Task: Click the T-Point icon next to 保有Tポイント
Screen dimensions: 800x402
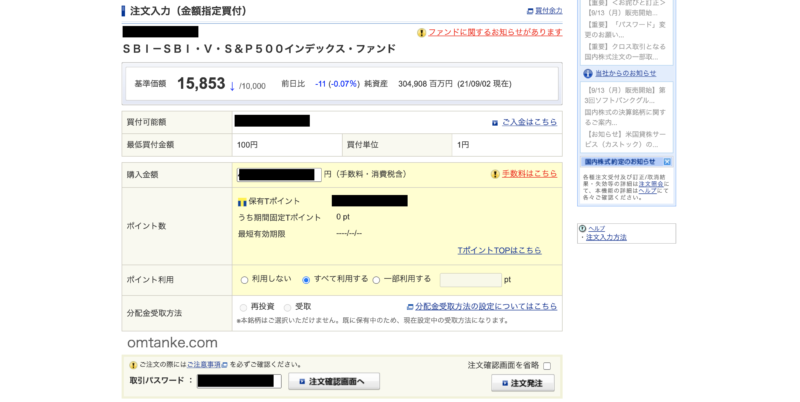Action: (x=242, y=202)
